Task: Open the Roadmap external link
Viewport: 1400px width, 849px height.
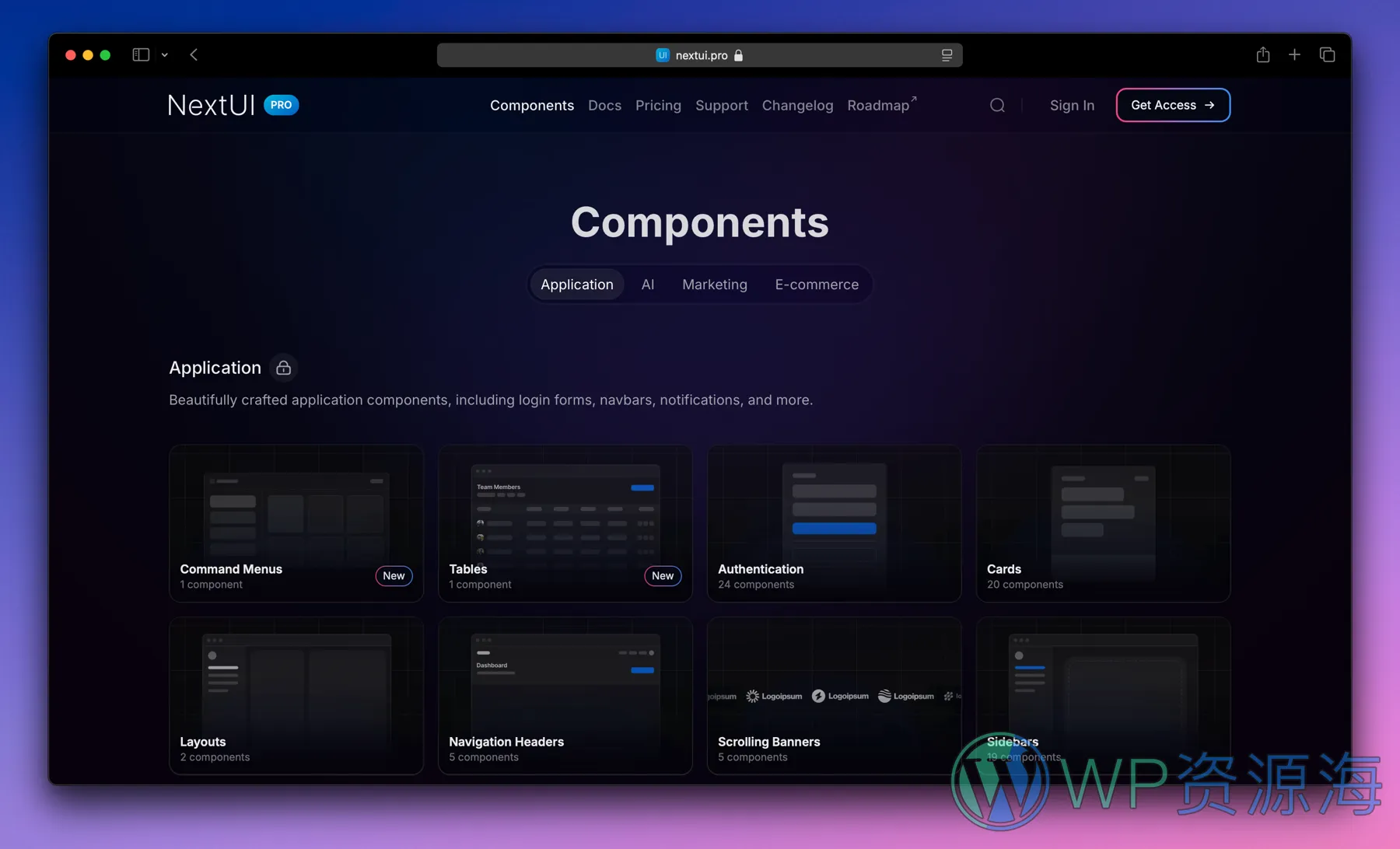Action: point(881,105)
